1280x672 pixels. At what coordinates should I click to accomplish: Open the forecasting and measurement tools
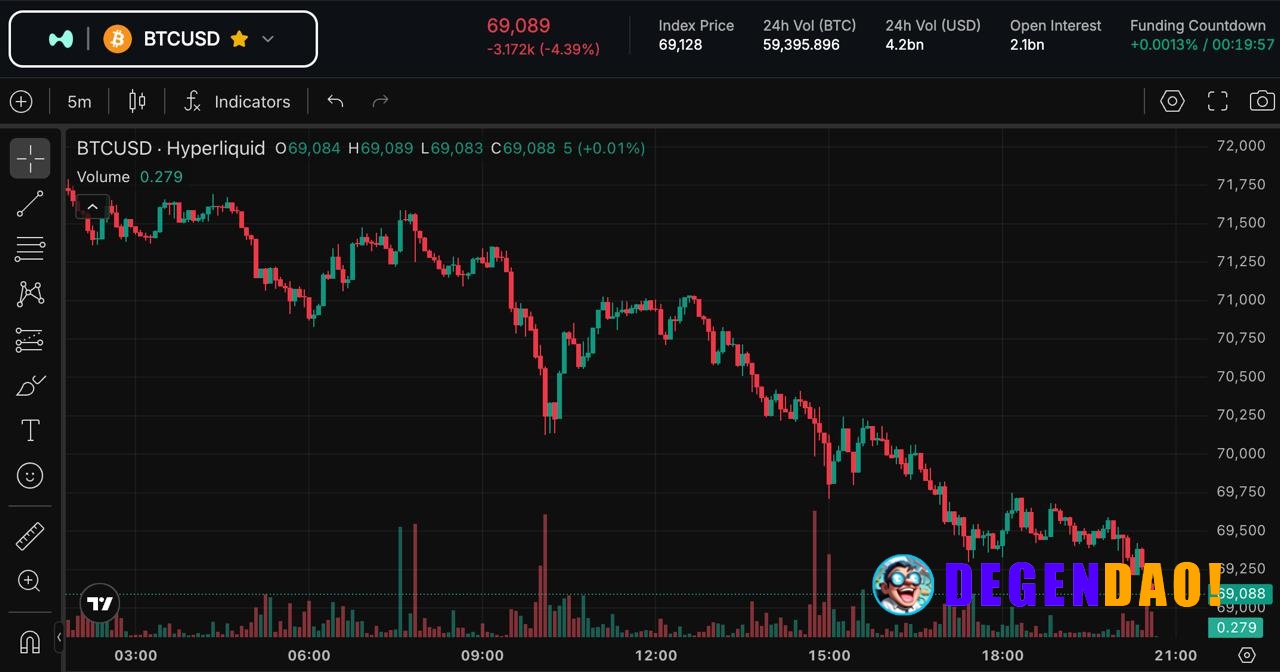[x=30, y=340]
